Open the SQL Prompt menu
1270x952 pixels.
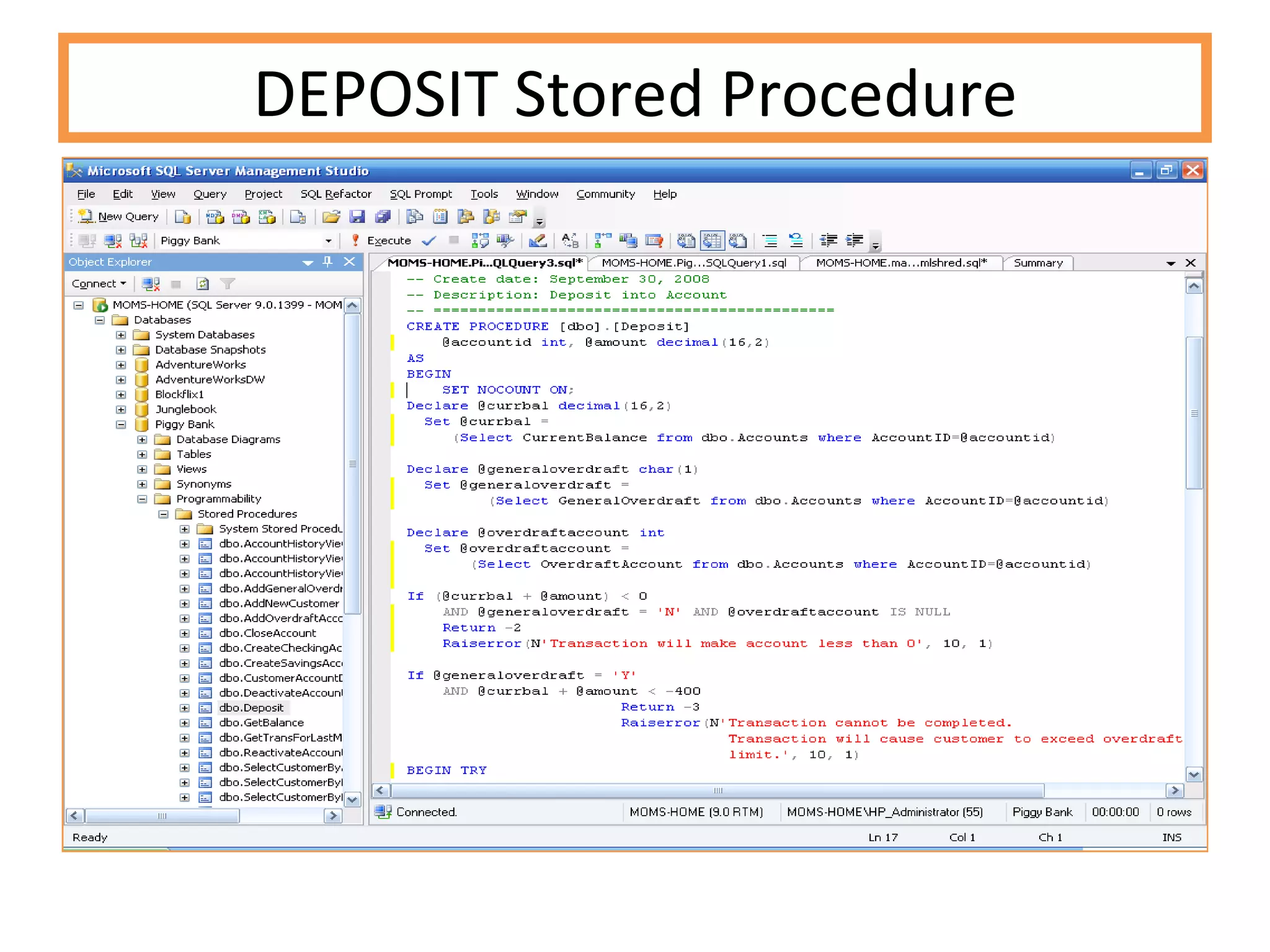click(420, 194)
